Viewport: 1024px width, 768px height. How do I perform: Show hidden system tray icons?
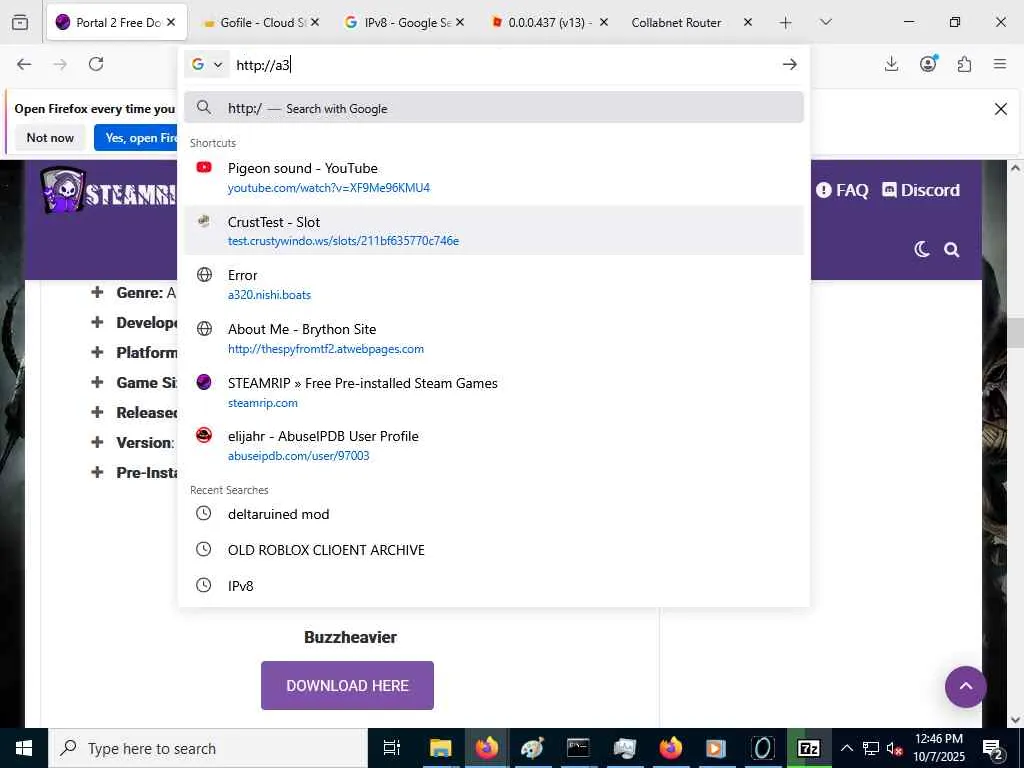pyautogui.click(x=846, y=748)
